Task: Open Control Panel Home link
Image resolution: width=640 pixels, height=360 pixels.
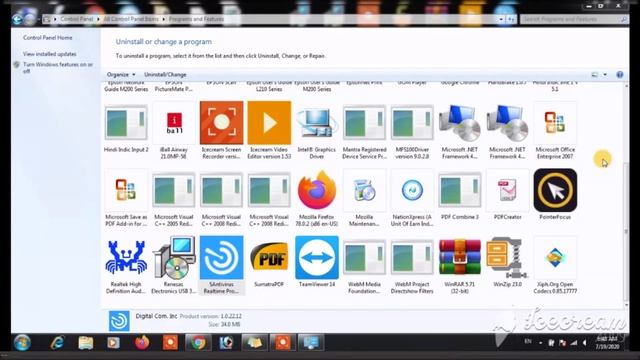Action: [x=48, y=38]
